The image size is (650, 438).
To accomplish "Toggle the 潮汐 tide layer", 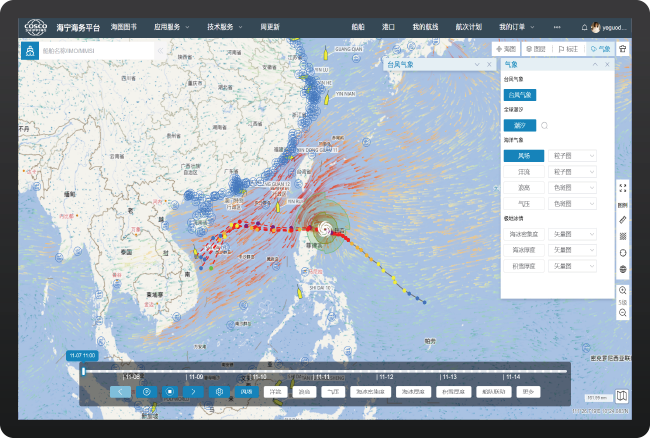I will pyautogui.click(x=519, y=125).
